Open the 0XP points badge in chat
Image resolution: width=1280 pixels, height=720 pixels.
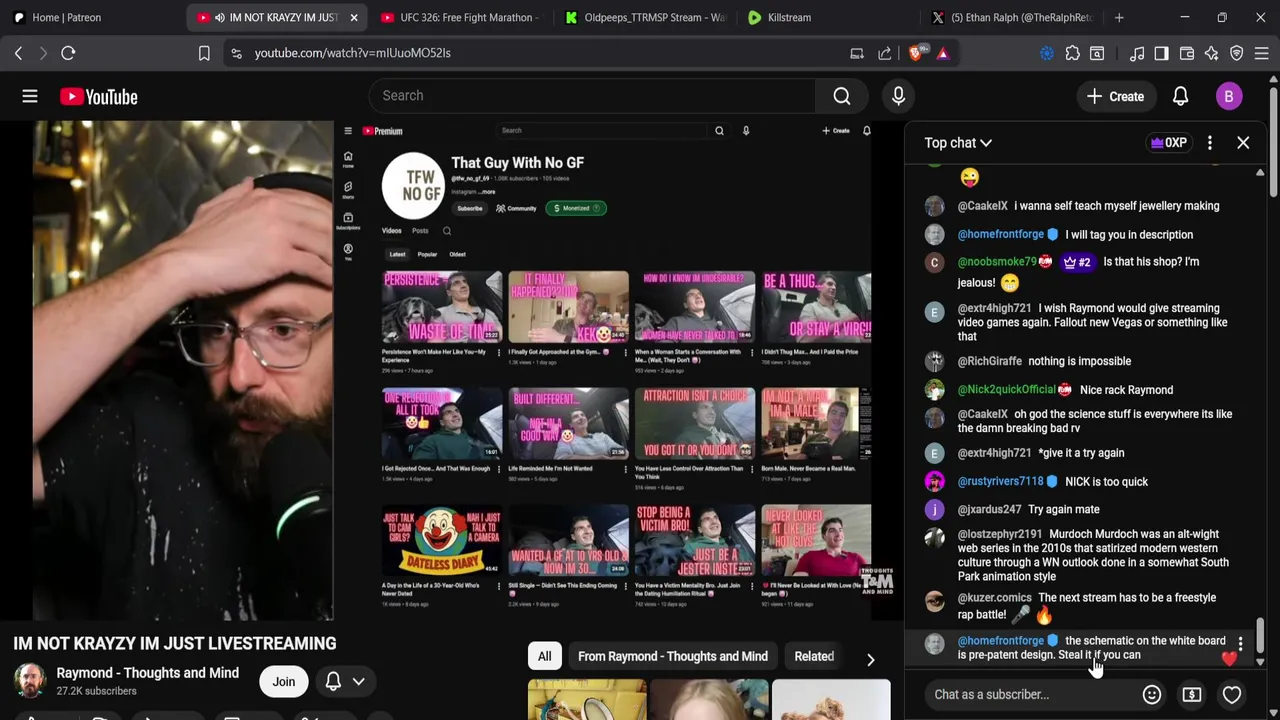pyautogui.click(x=1168, y=143)
